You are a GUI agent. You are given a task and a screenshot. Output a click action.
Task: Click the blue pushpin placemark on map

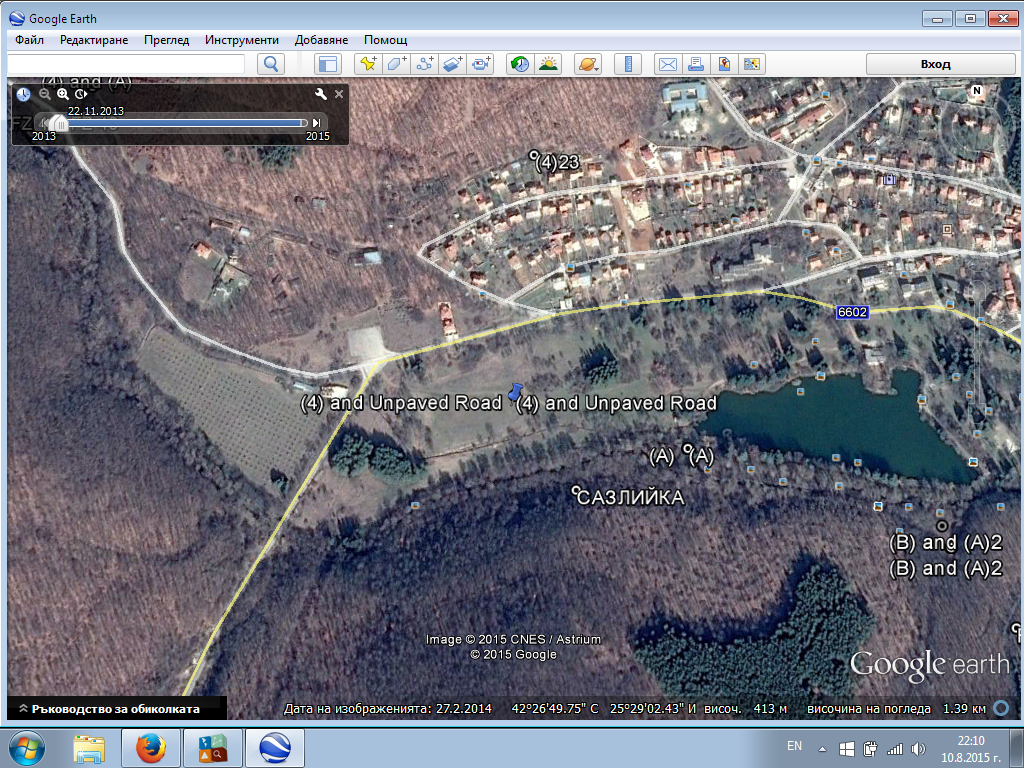click(x=515, y=392)
